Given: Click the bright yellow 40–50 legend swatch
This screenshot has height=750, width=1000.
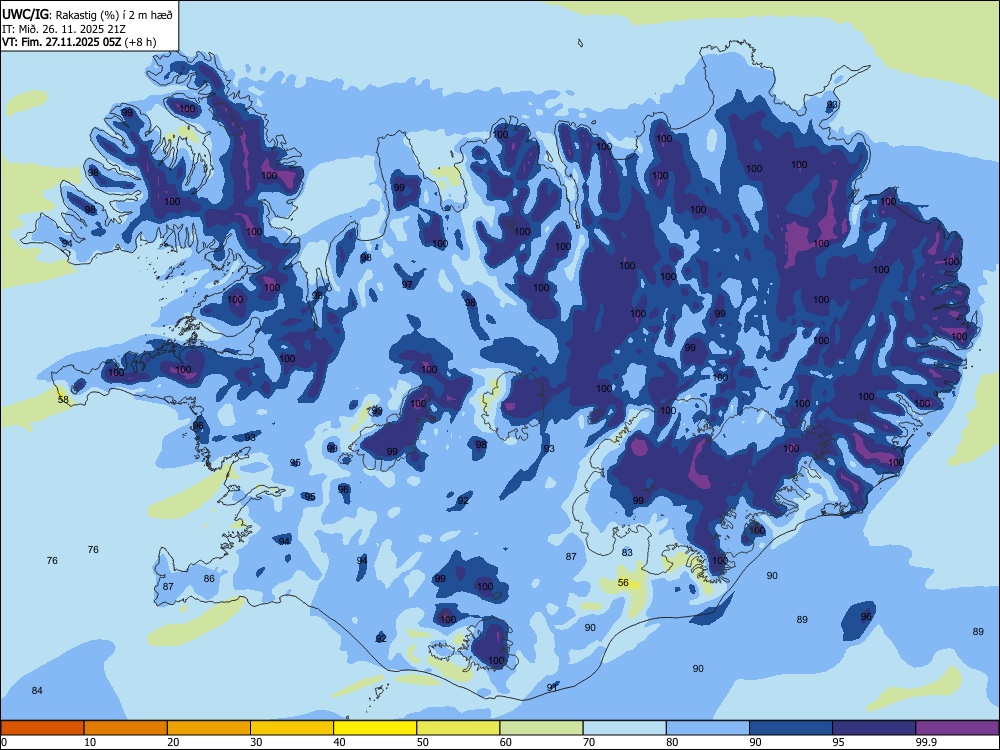Looking at the screenshot, I should tap(375, 728).
